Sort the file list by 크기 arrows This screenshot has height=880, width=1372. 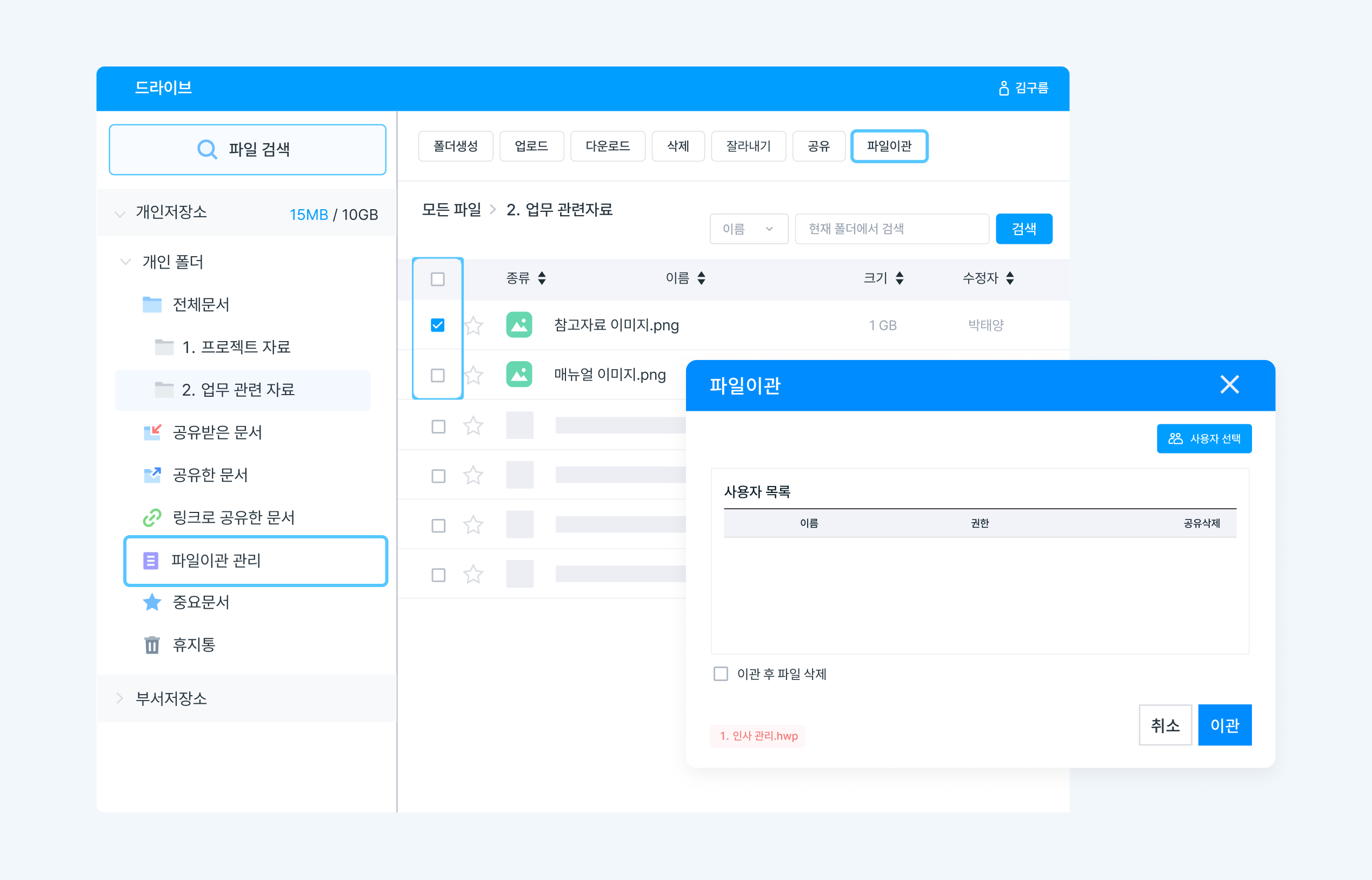(x=900, y=278)
